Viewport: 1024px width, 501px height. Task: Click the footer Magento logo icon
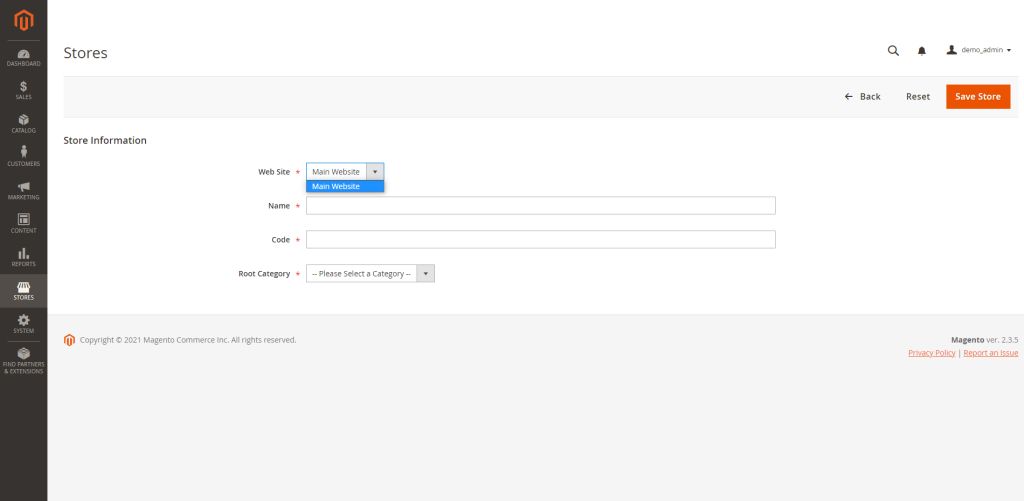pos(69,340)
